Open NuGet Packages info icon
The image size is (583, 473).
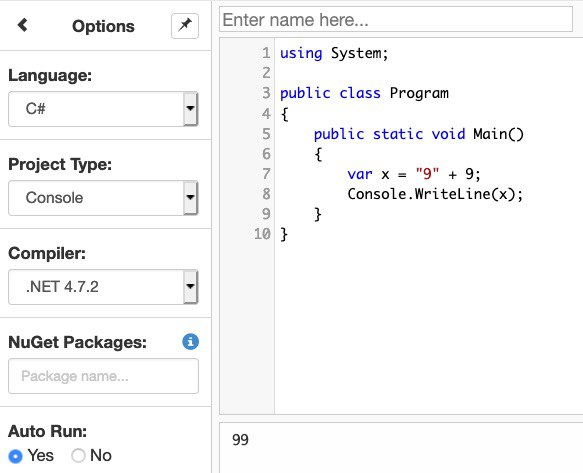(190, 341)
